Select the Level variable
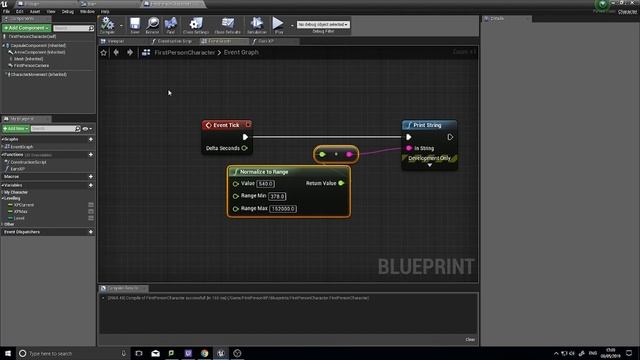Viewport: 640px width, 360px height. pyautogui.click(x=19, y=218)
